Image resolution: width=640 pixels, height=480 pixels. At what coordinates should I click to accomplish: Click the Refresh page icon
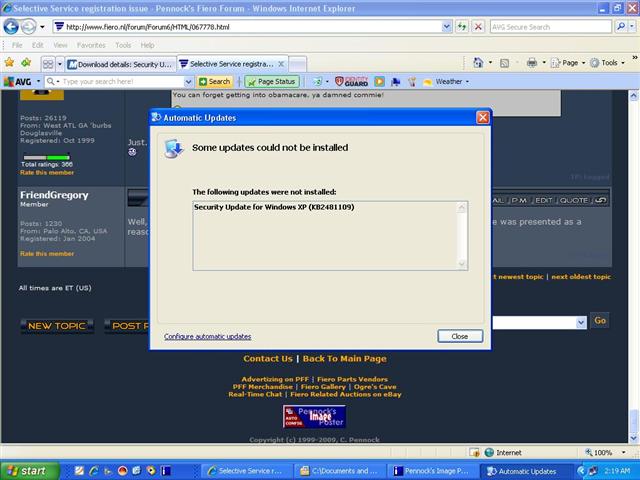pyautogui.click(x=462, y=27)
